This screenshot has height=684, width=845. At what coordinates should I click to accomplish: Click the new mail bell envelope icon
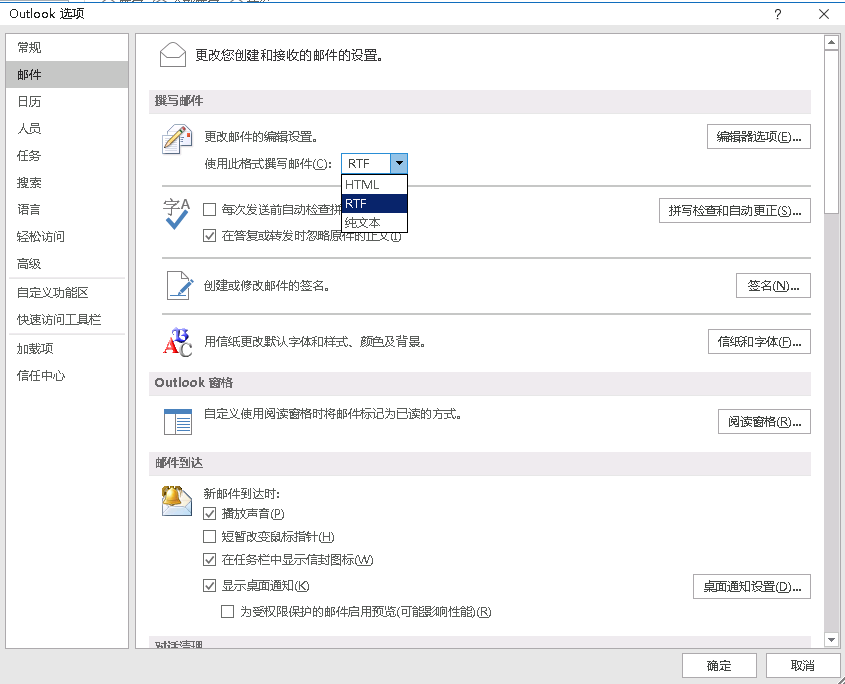click(177, 501)
